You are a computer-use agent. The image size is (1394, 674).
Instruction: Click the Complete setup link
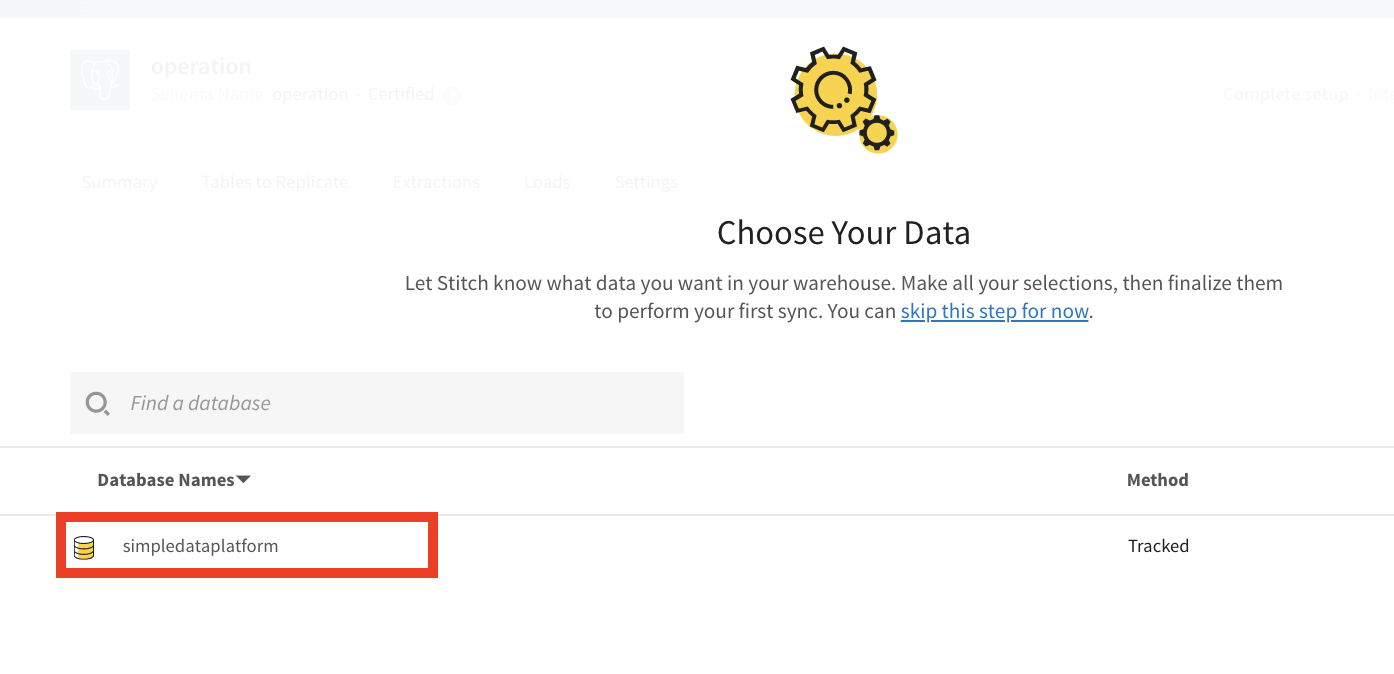[x=1286, y=94]
